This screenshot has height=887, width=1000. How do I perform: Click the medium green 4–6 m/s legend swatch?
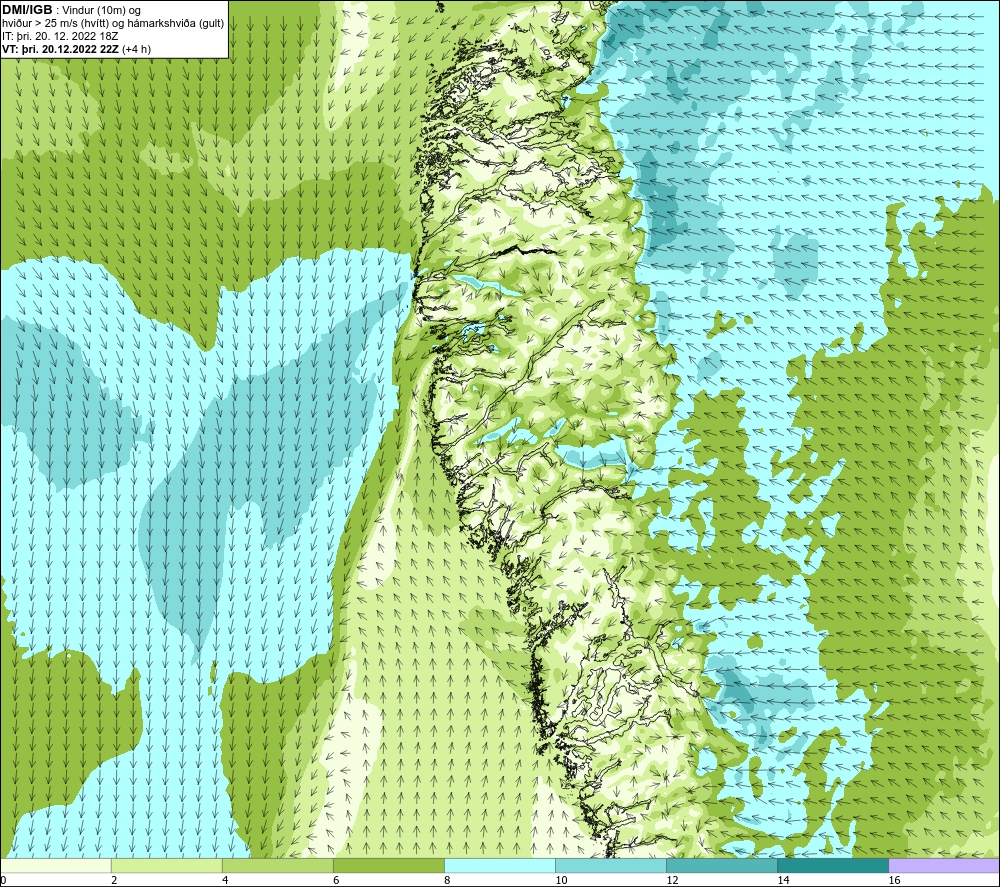point(277,865)
